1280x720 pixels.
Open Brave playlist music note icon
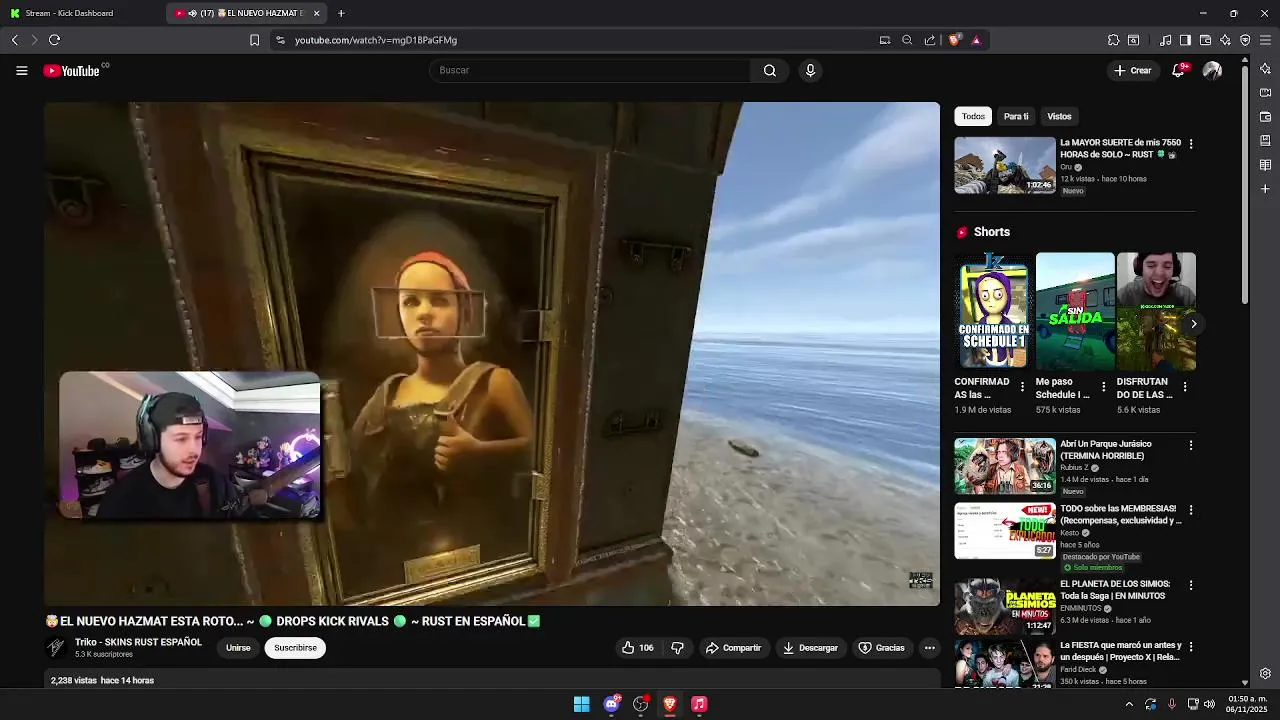click(1165, 40)
